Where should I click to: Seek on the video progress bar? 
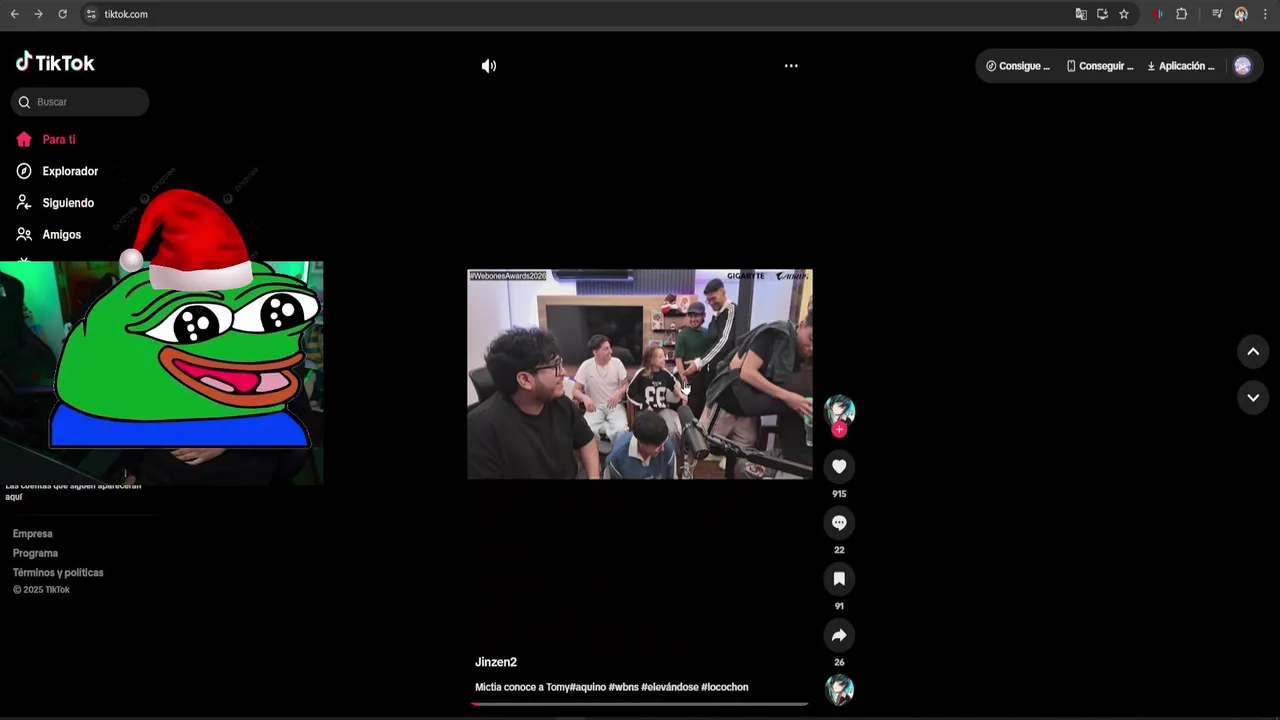[640, 704]
